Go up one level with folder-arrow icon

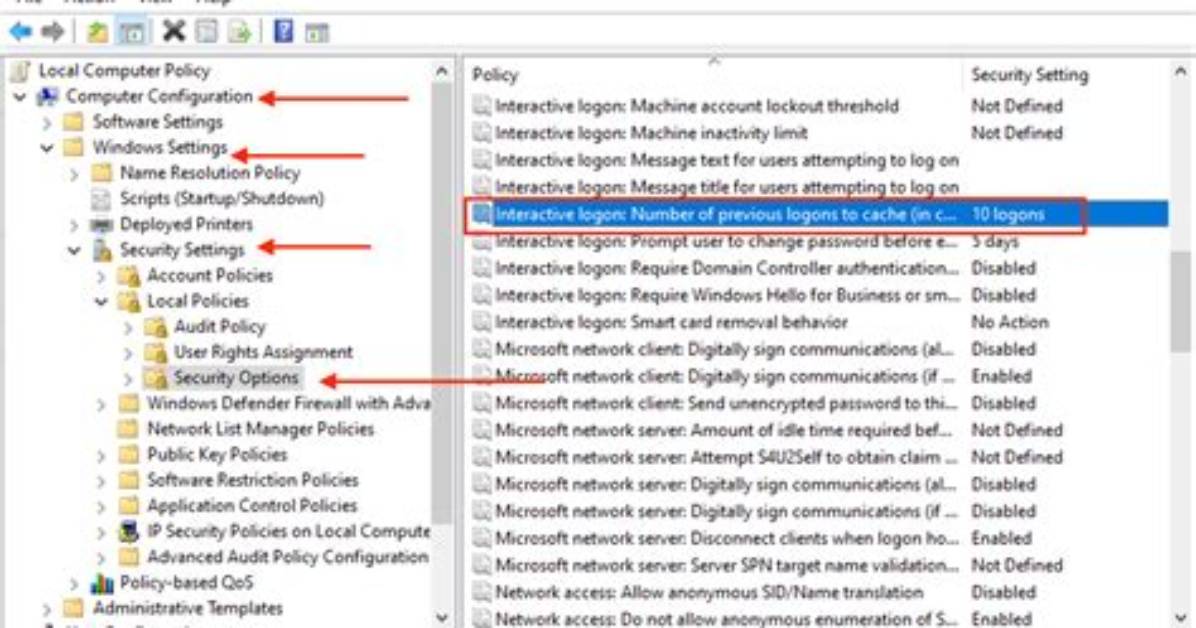coord(98,32)
